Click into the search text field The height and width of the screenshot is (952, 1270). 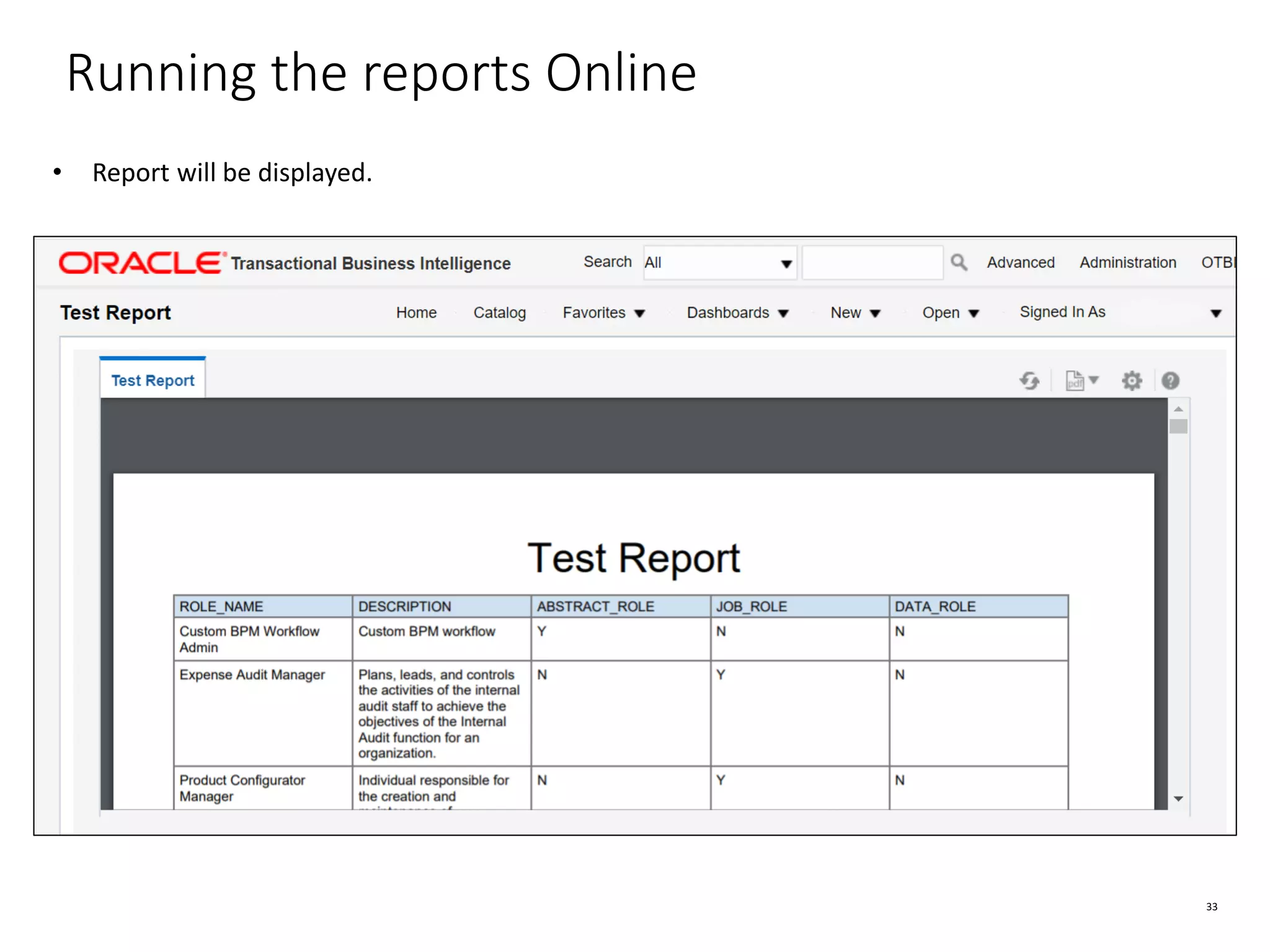click(x=873, y=263)
